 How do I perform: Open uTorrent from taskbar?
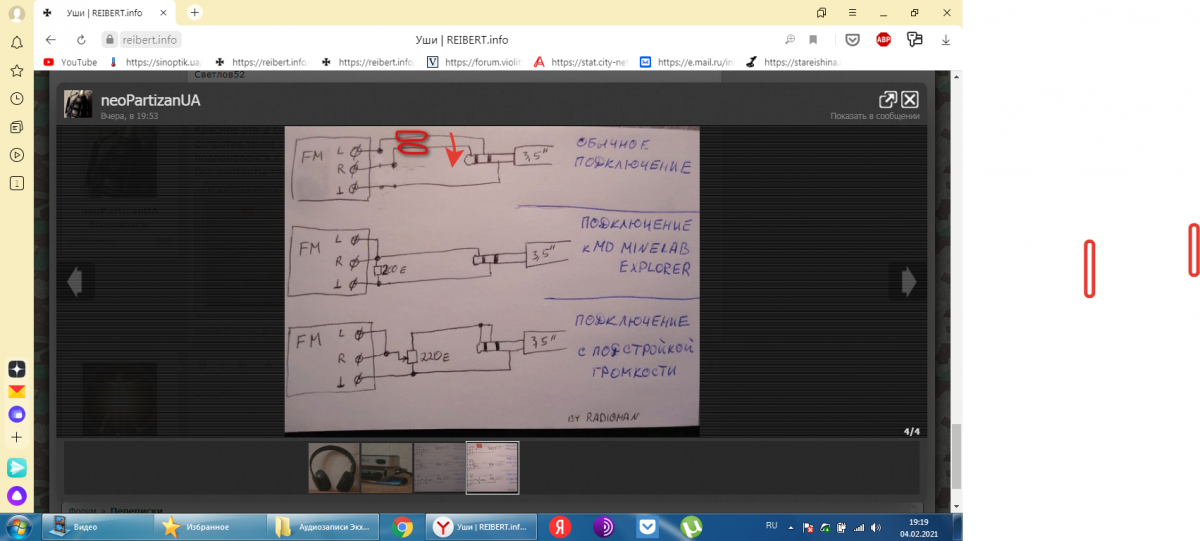[x=690, y=526]
